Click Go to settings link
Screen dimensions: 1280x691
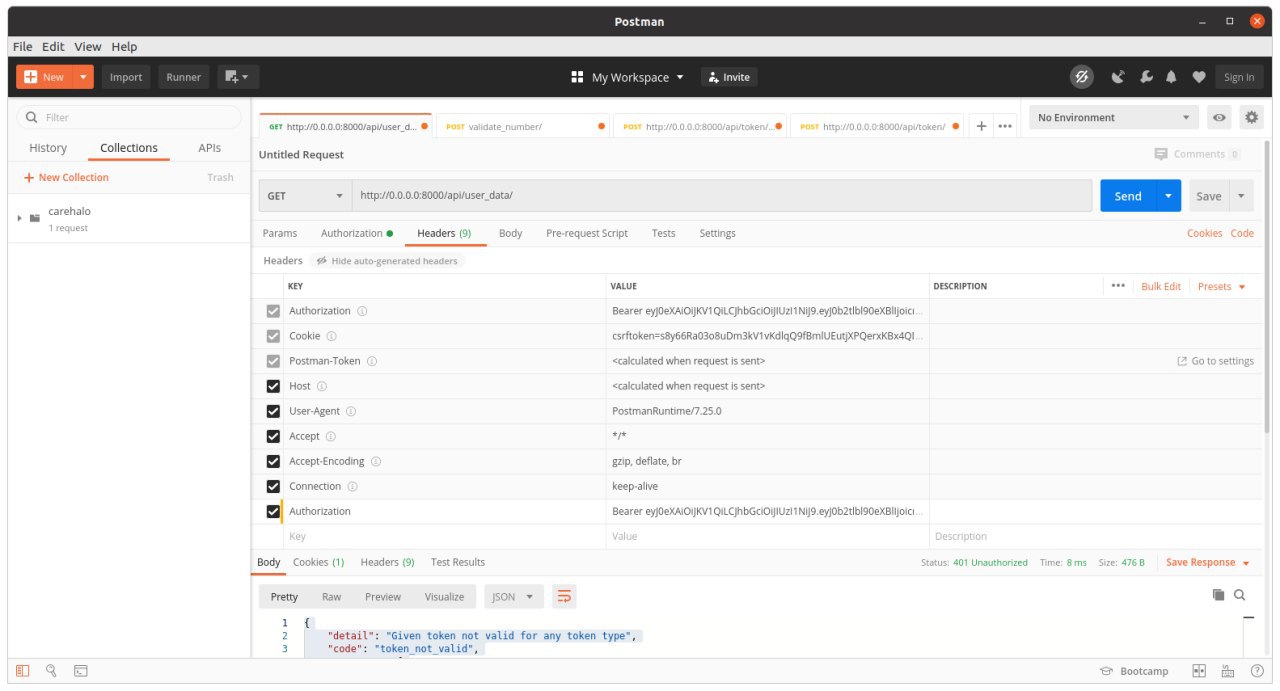[1216, 361]
